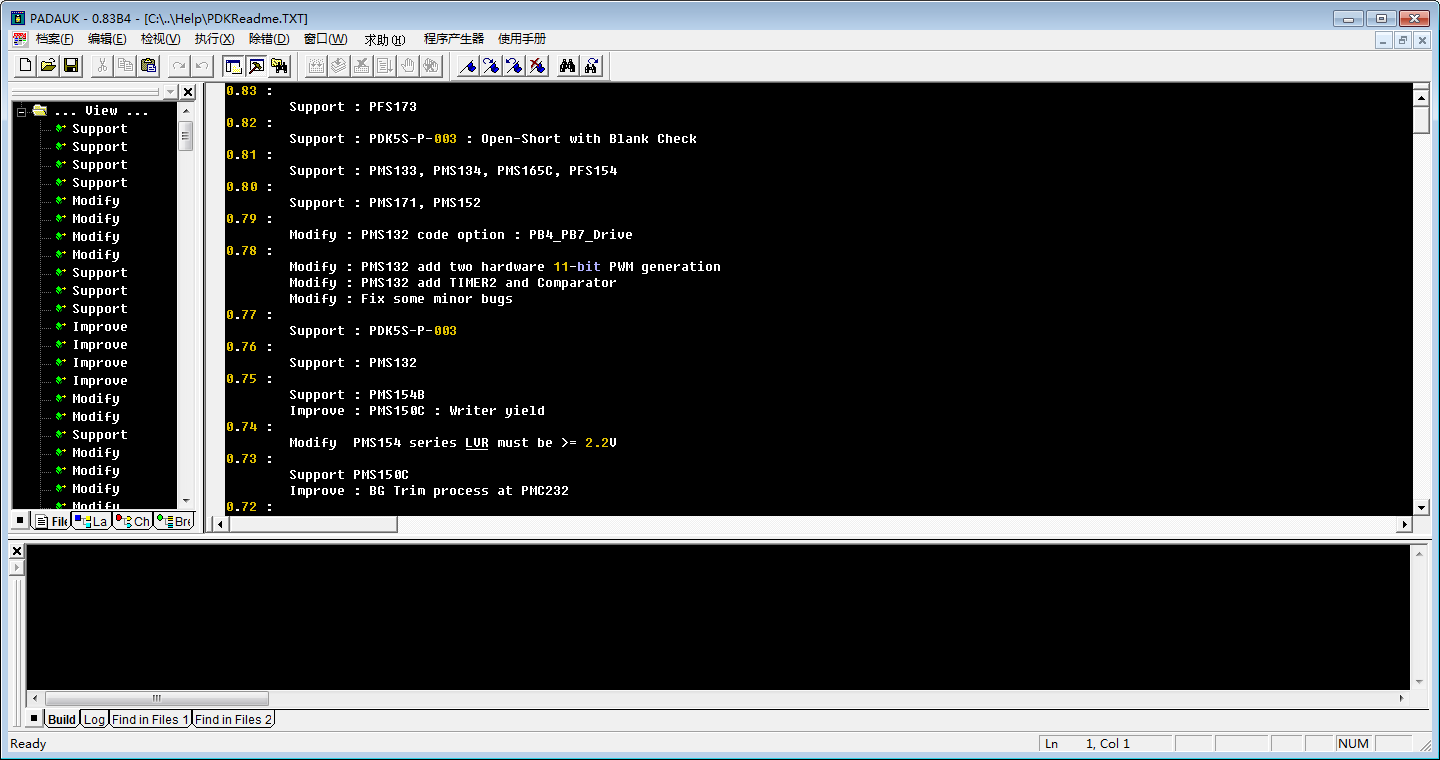Click the editor horizontal scroll-right arrow

coord(1404,524)
